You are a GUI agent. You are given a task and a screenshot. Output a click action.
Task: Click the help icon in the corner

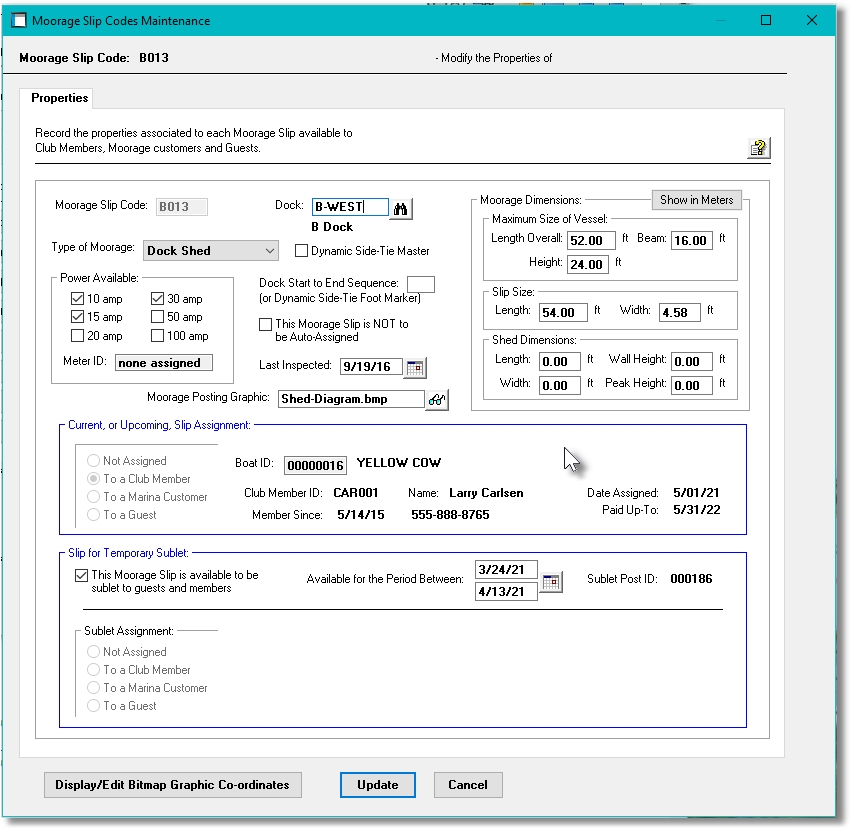[758, 146]
